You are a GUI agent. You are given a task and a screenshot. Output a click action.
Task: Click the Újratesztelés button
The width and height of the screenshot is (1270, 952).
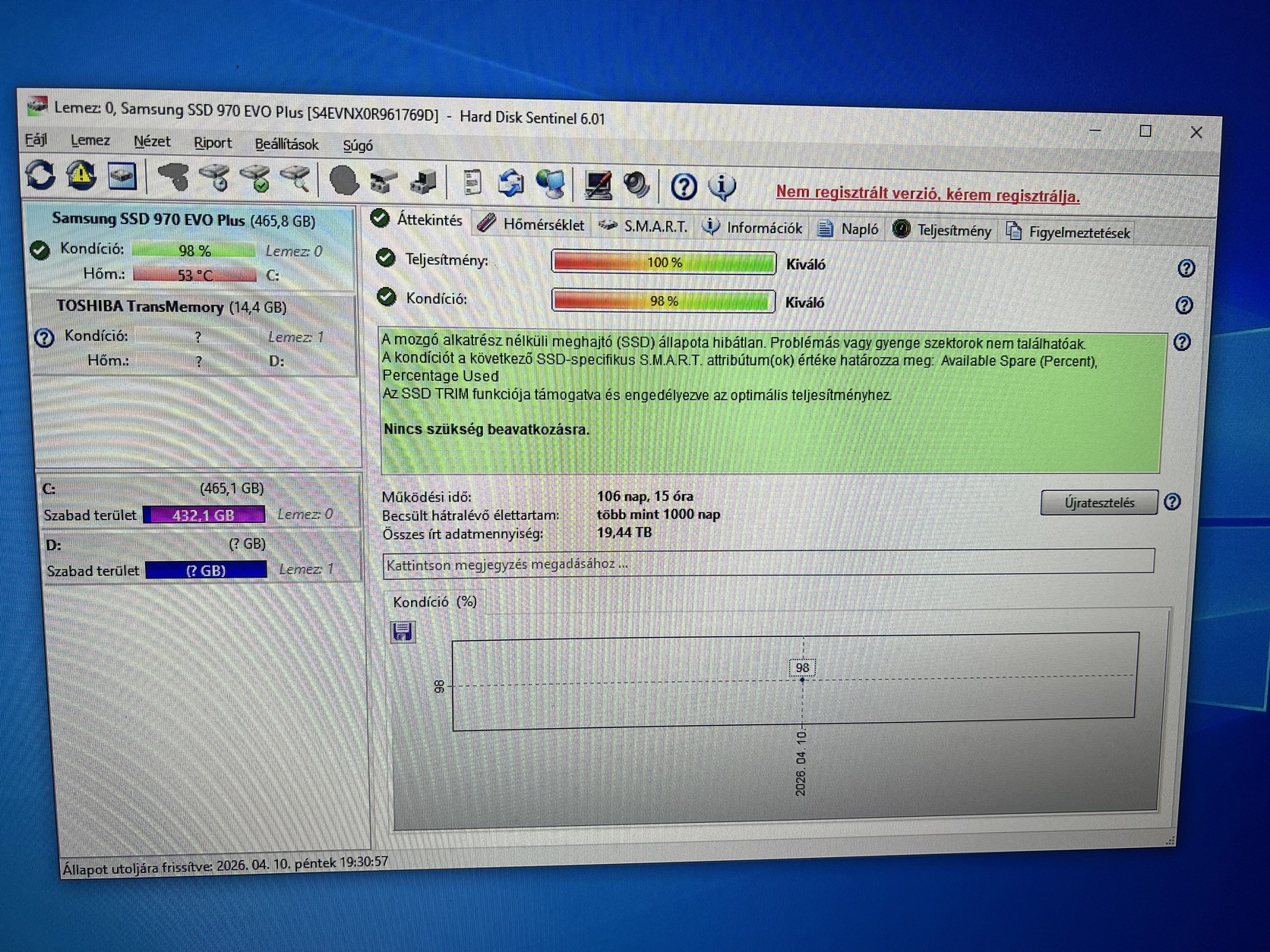tap(1099, 503)
